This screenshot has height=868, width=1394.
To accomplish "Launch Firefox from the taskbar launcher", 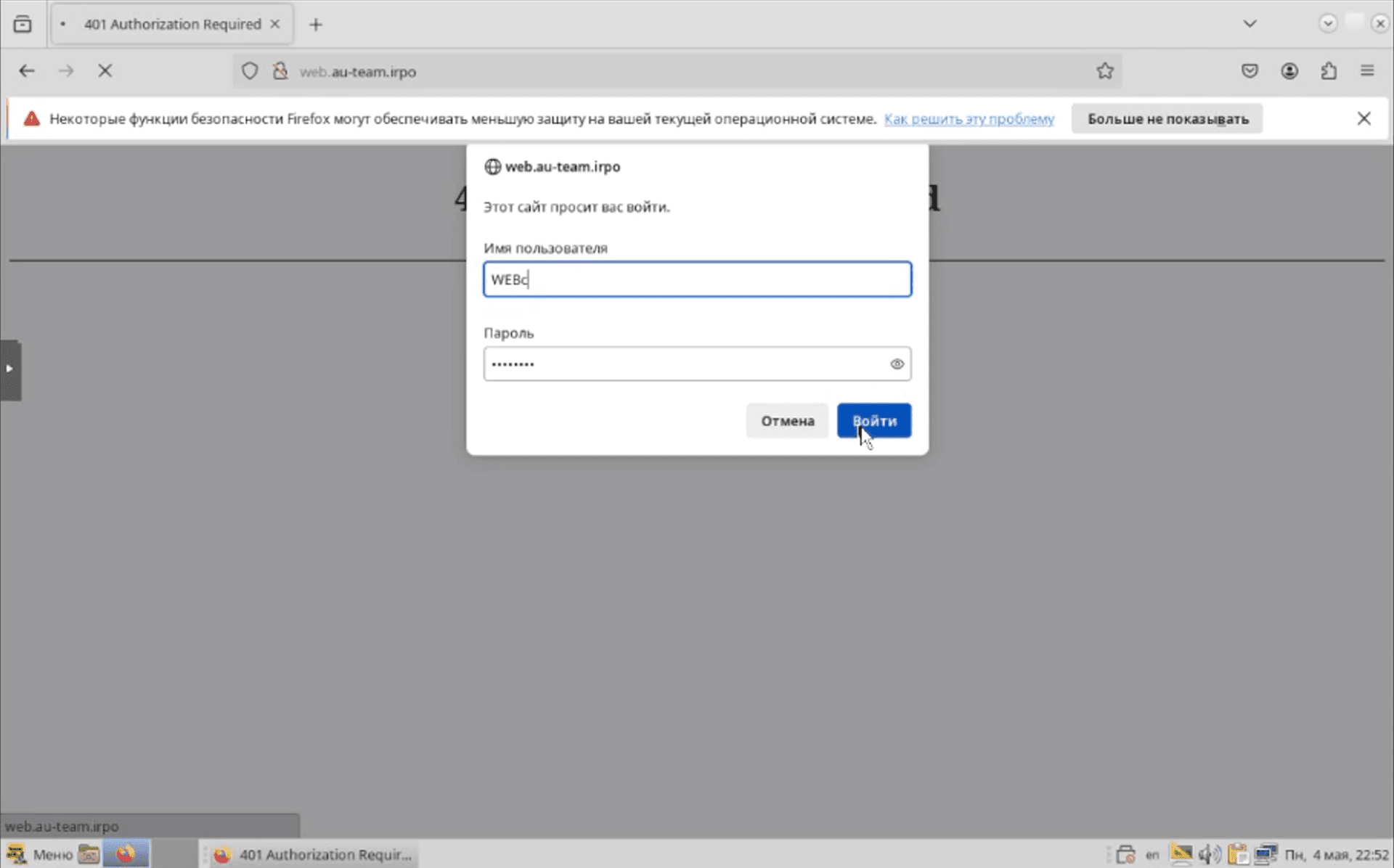I will (126, 854).
